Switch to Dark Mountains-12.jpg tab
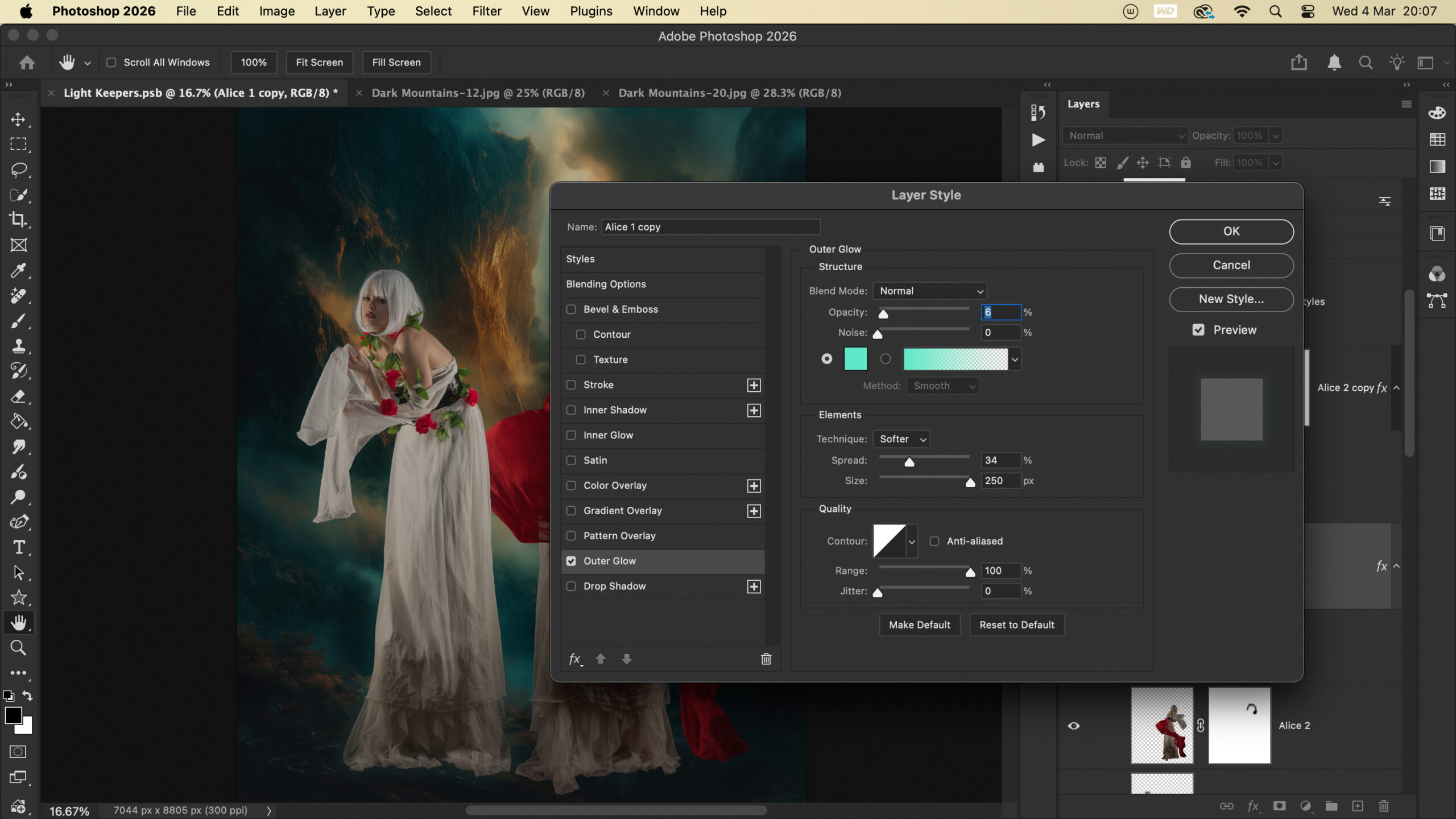 click(478, 93)
